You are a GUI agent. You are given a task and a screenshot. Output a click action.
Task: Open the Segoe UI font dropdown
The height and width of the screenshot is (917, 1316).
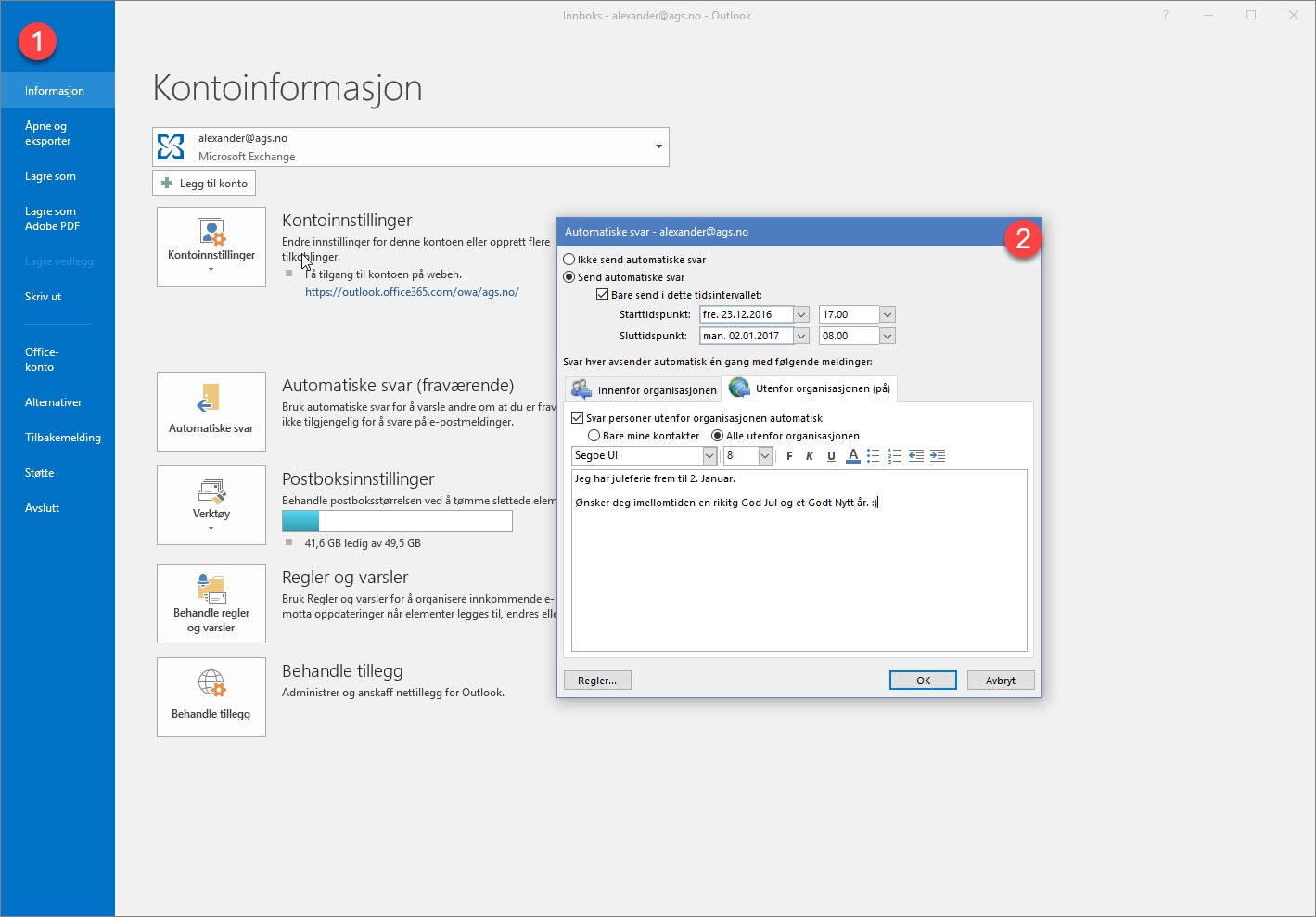(709, 455)
